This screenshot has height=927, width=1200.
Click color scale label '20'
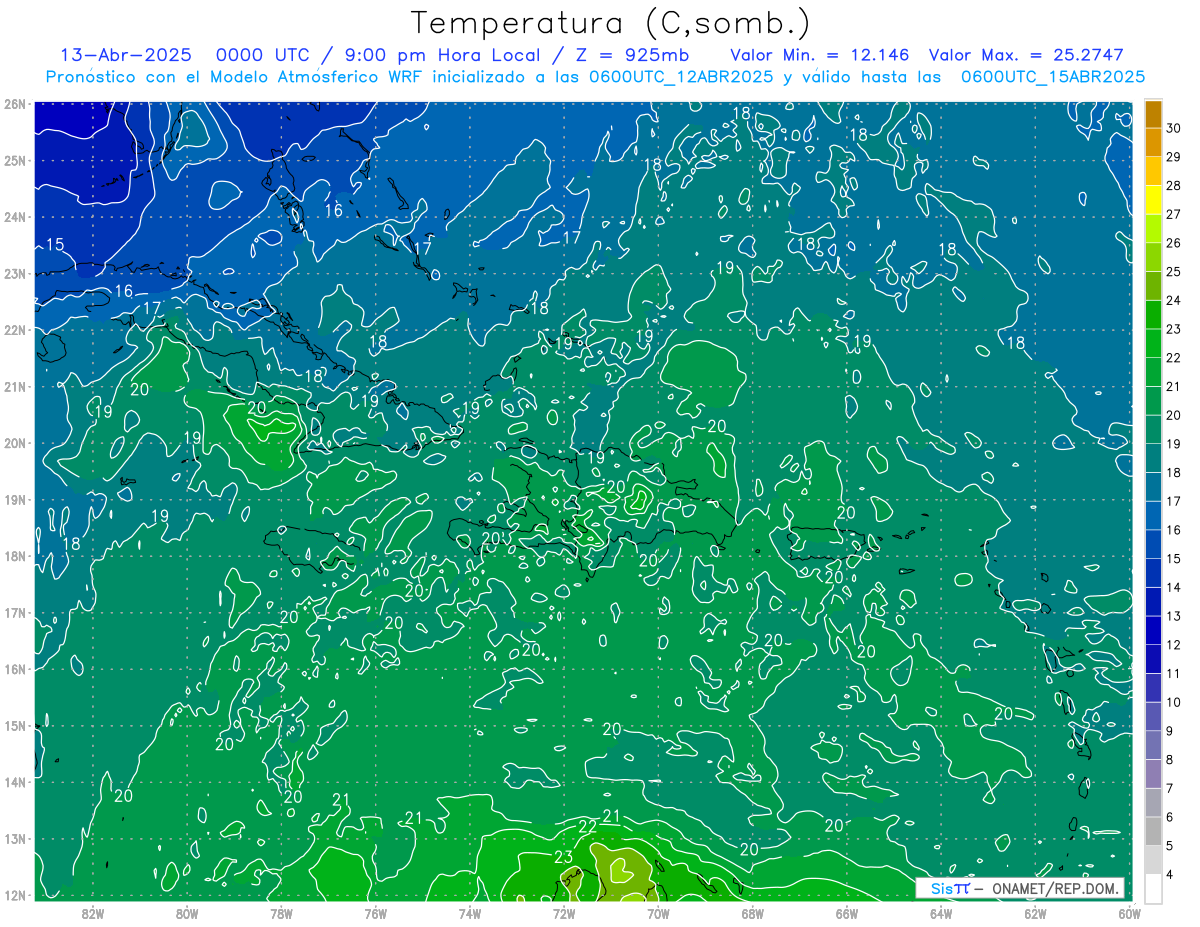(1173, 415)
